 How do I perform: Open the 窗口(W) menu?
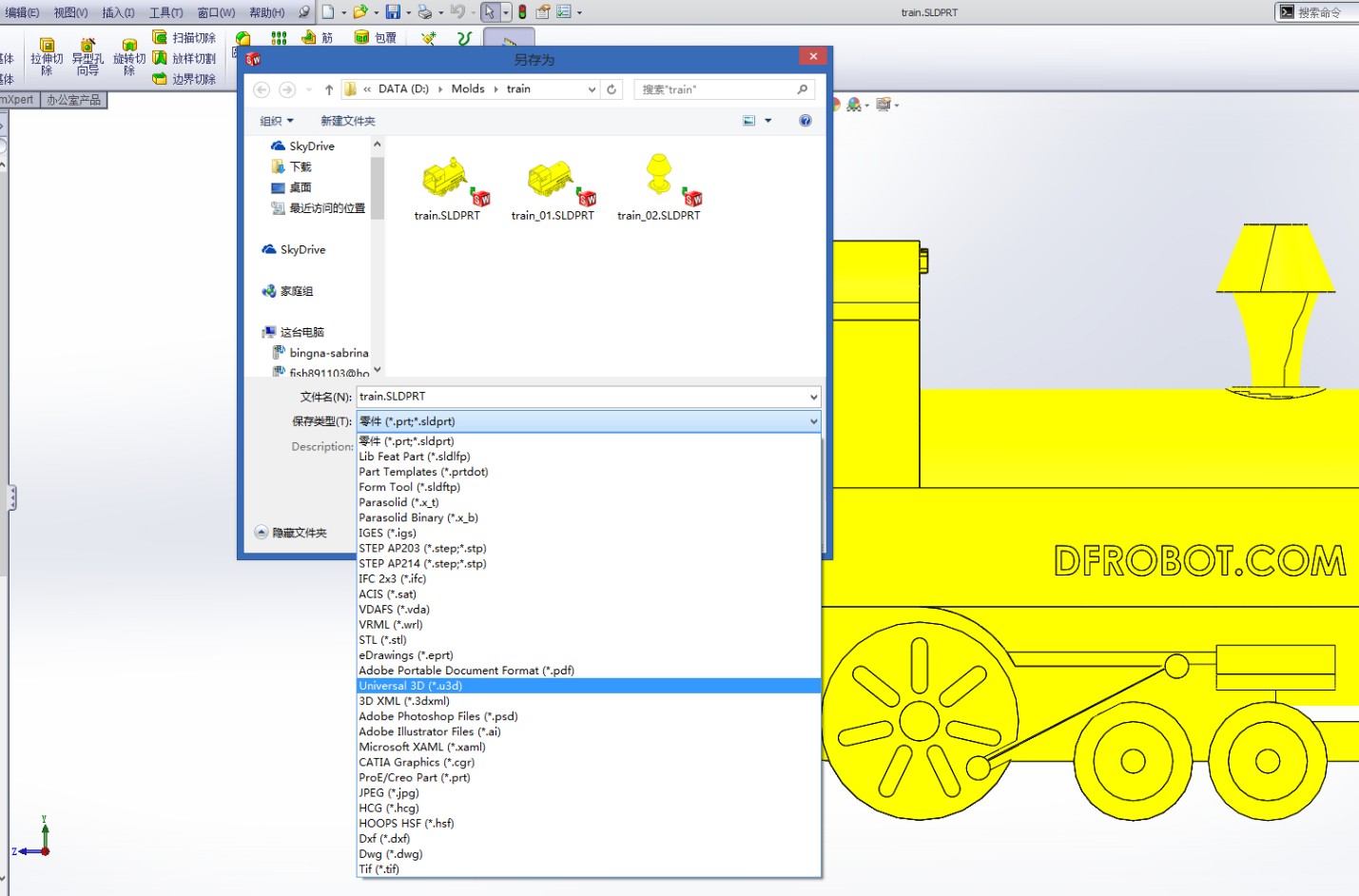point(216,12)
